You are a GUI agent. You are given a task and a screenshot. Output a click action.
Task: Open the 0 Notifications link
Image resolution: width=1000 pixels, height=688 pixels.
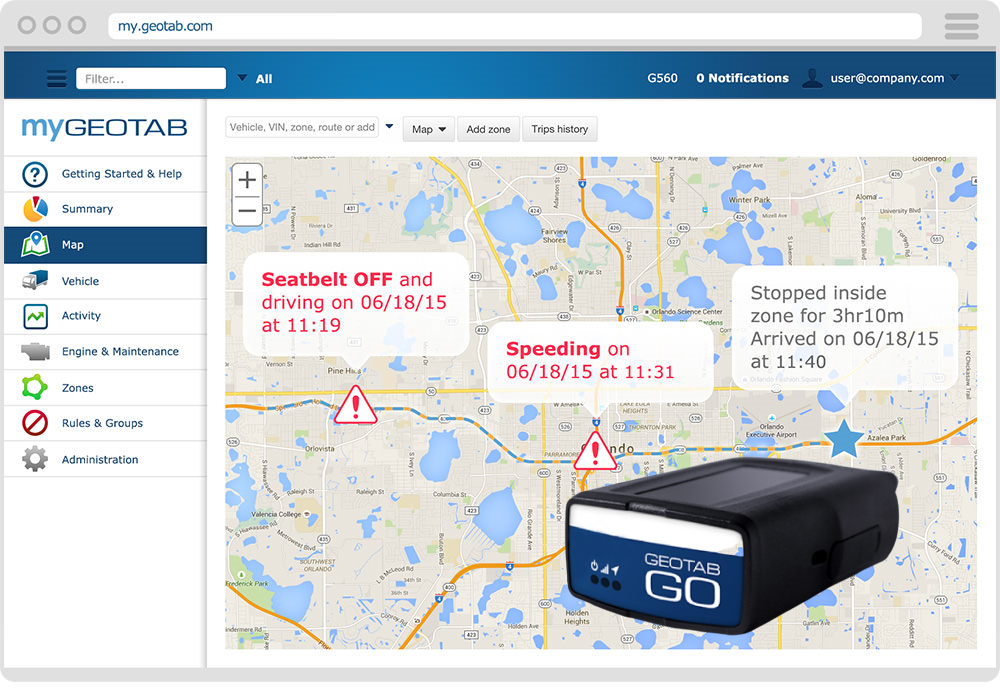coord(742,78)
